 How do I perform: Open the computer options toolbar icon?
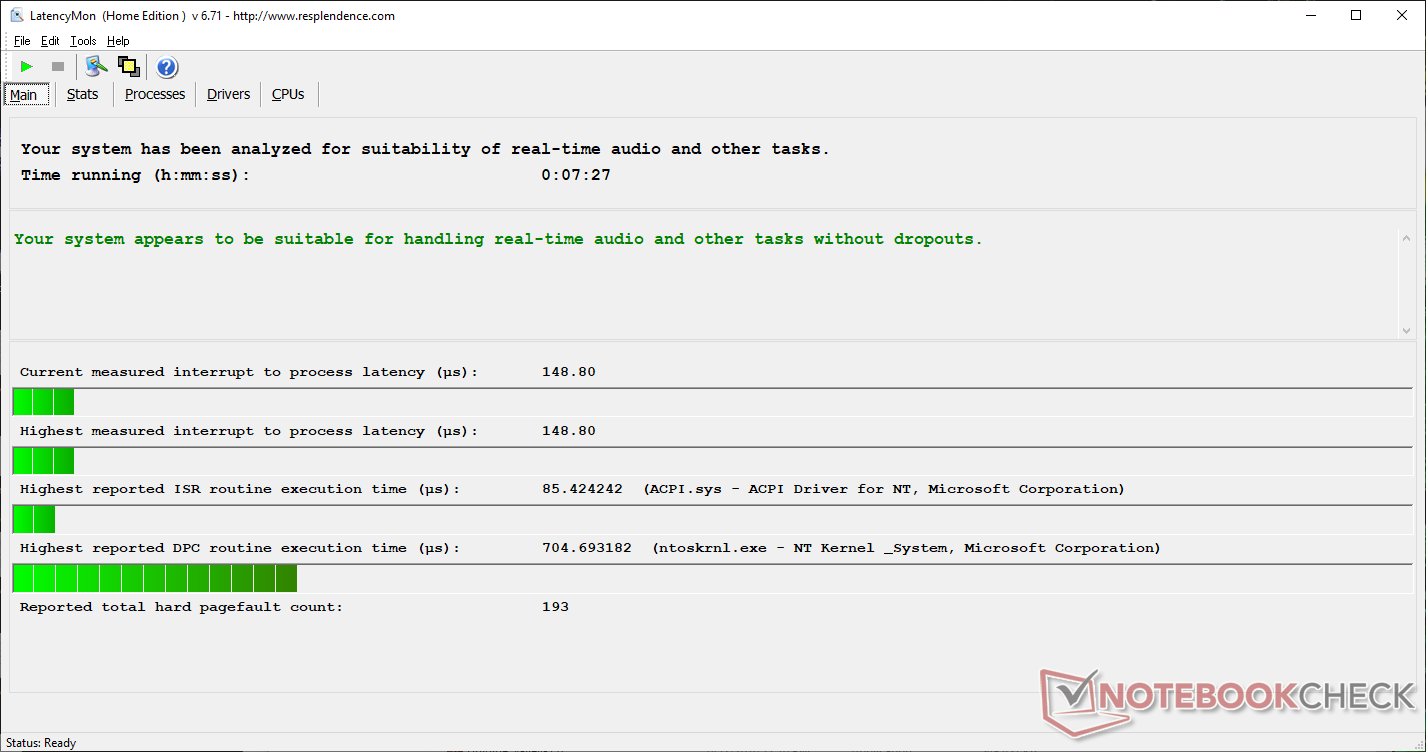tap(96, 67)
